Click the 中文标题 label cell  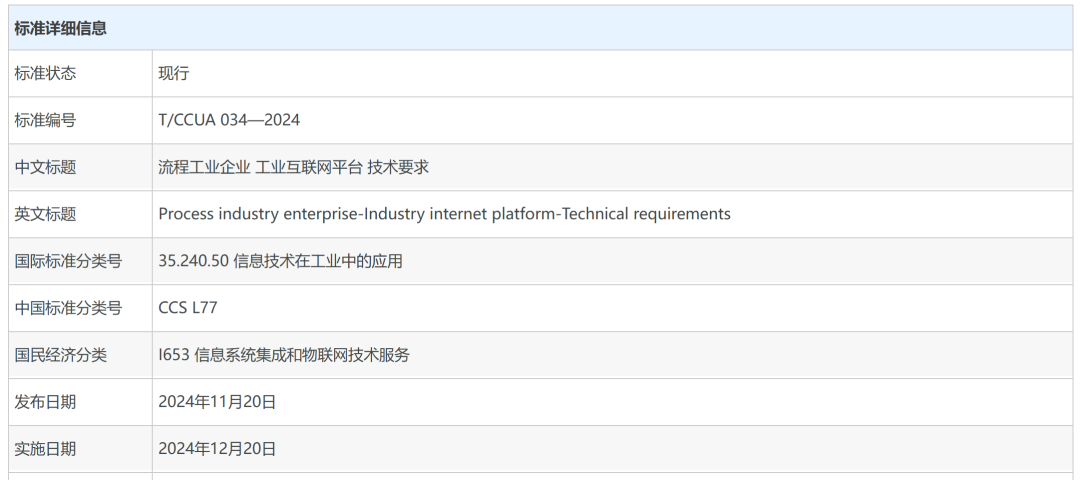(x=45, y=168)
